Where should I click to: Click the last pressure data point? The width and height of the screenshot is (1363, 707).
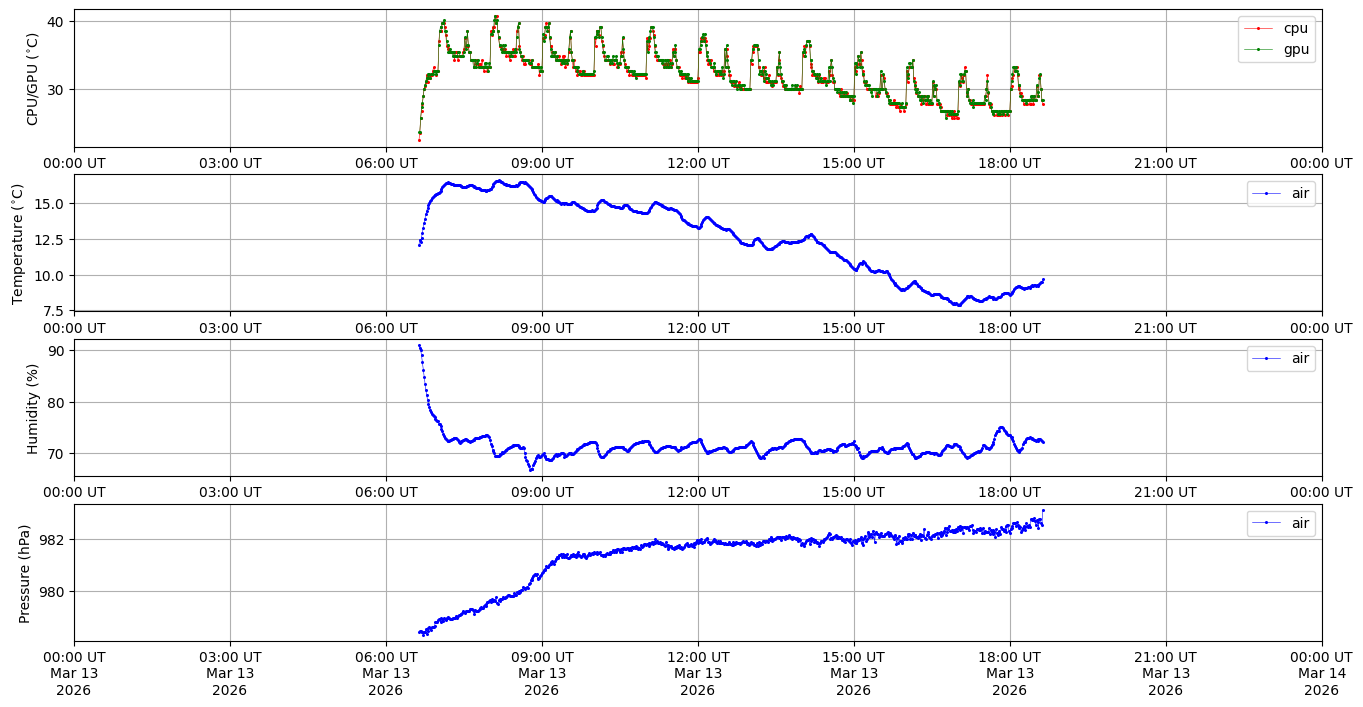click(x=1043, y=511)
